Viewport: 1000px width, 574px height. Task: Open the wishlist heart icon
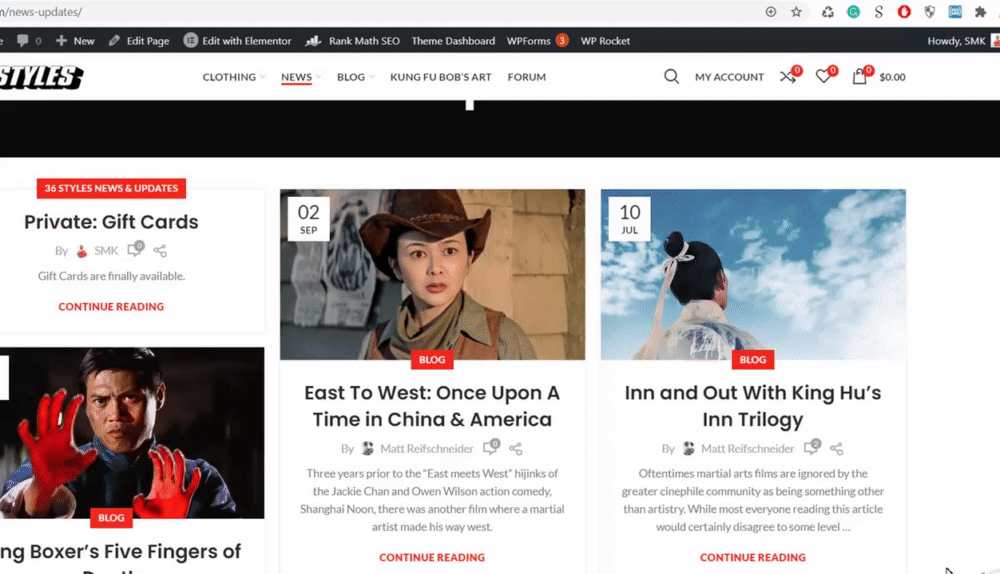coord(823,77)
